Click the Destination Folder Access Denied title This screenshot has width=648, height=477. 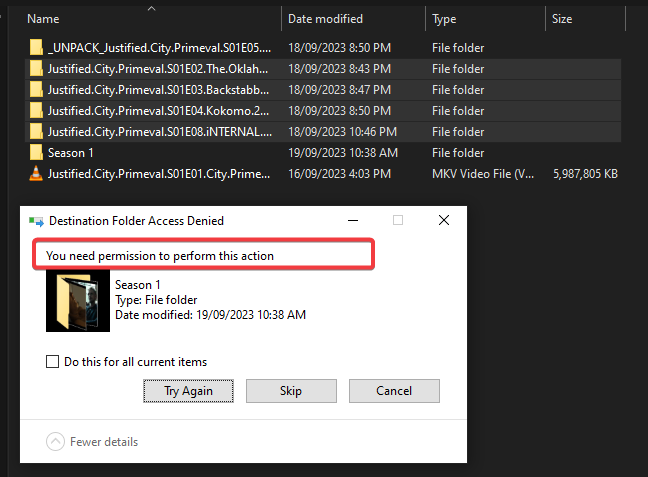pos(136,221)
